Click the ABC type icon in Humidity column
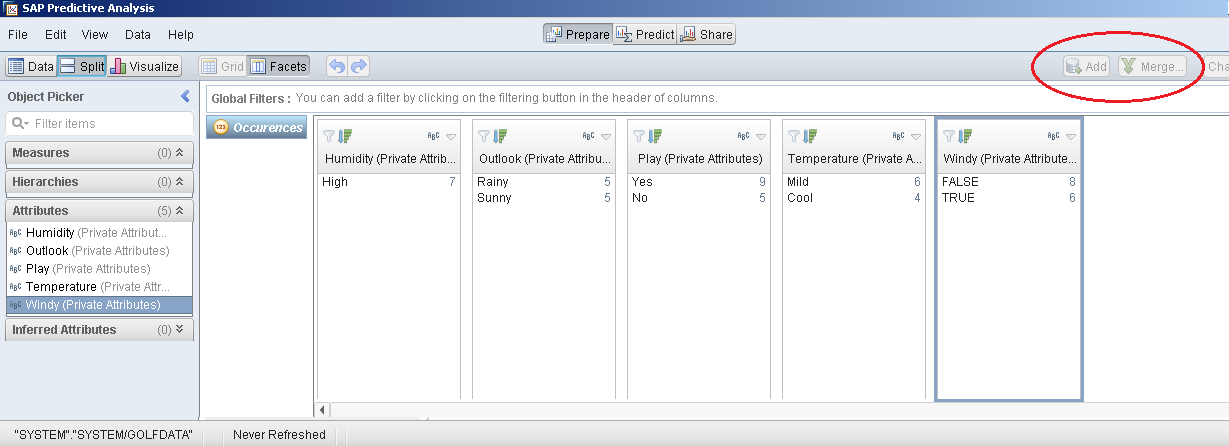1229x446 pixels. pyautogui.click(x=434, y=136)
